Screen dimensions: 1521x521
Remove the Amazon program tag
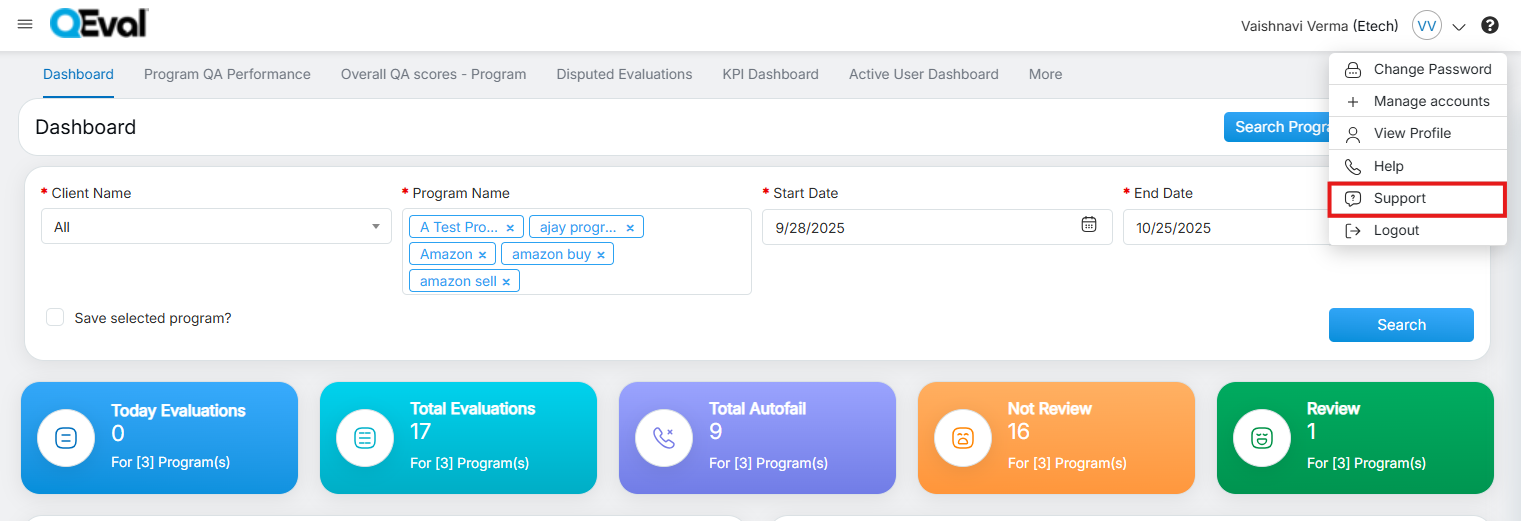click(x=482, y=255)
